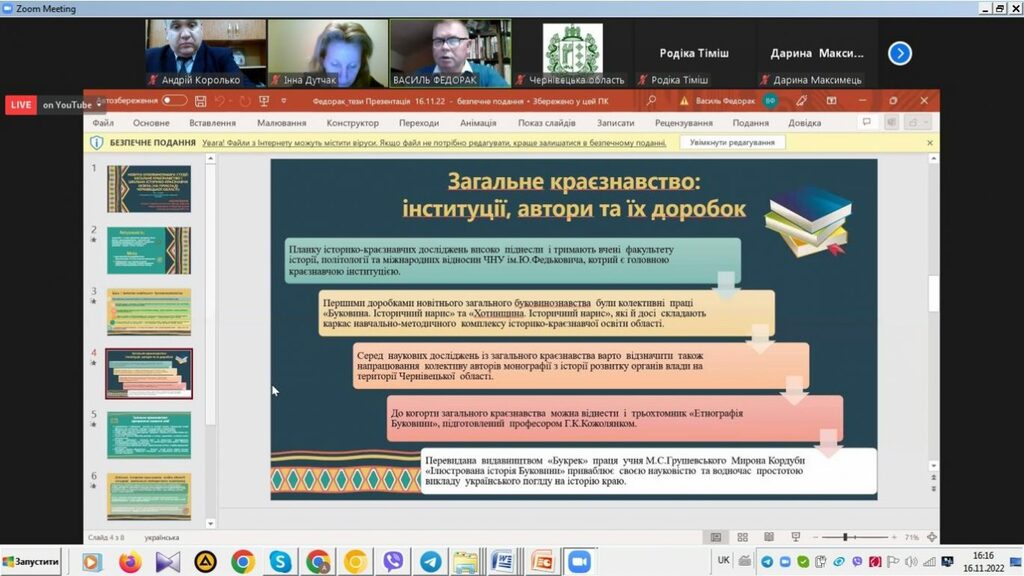Open the Анімація ribbon tab

coord(478,123)
